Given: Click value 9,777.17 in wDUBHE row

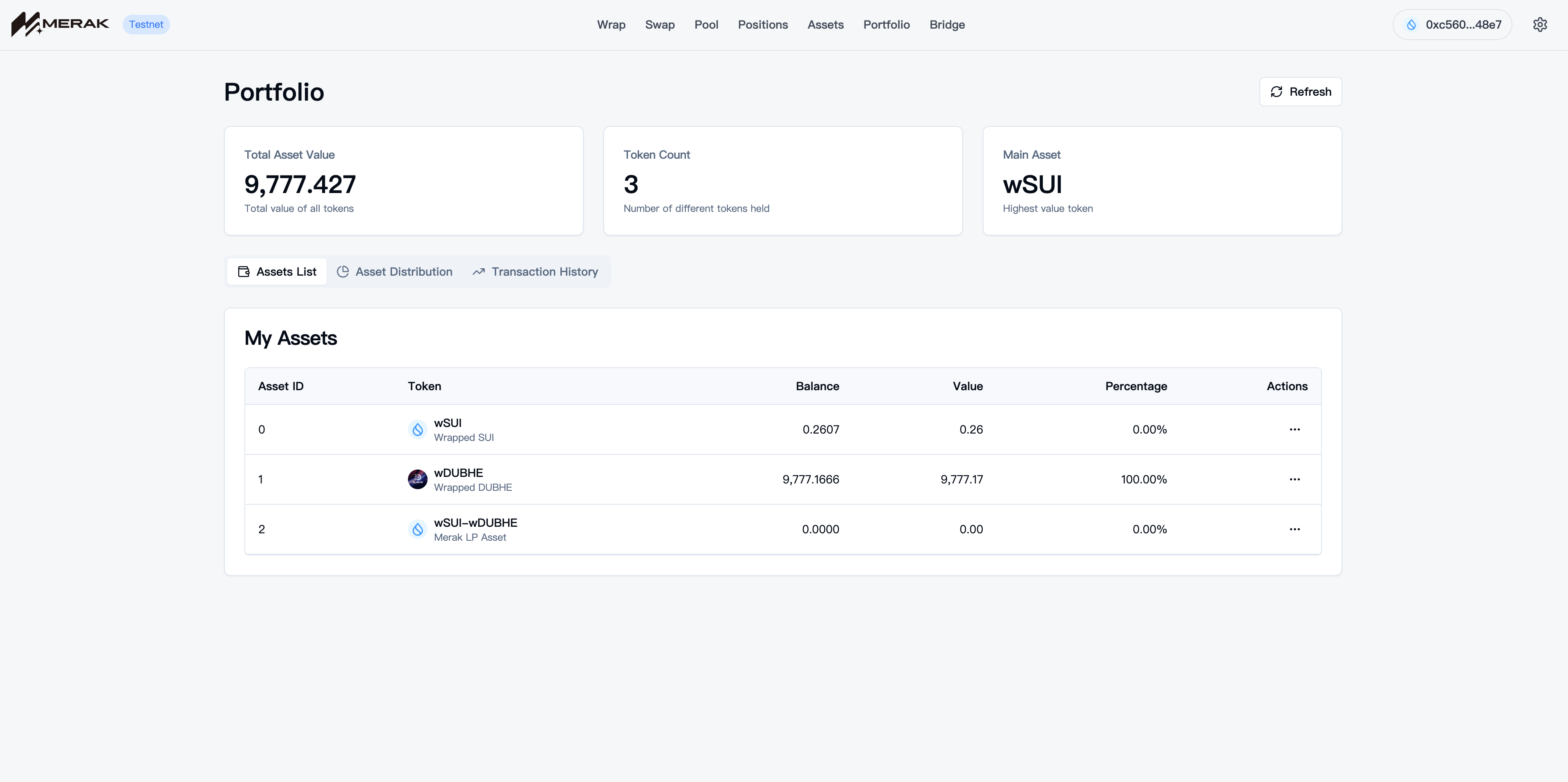Looking at the screenshot, I should click(x=961, y=479).
